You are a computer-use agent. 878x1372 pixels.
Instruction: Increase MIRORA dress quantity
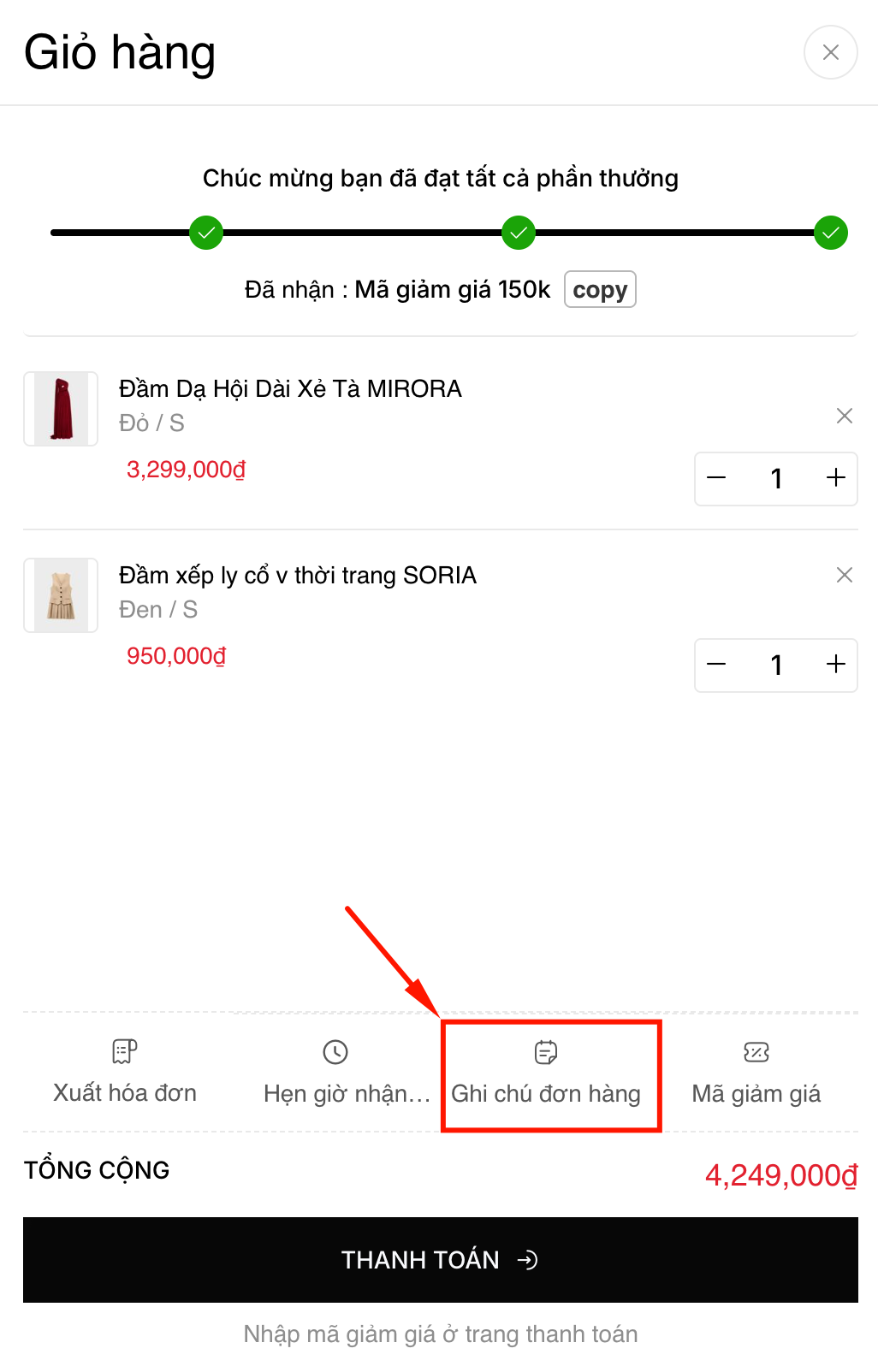(x=835, y=478)
